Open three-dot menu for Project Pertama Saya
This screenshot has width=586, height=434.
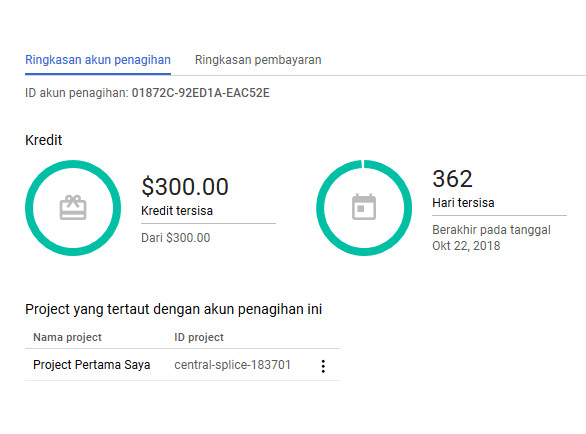323,366
